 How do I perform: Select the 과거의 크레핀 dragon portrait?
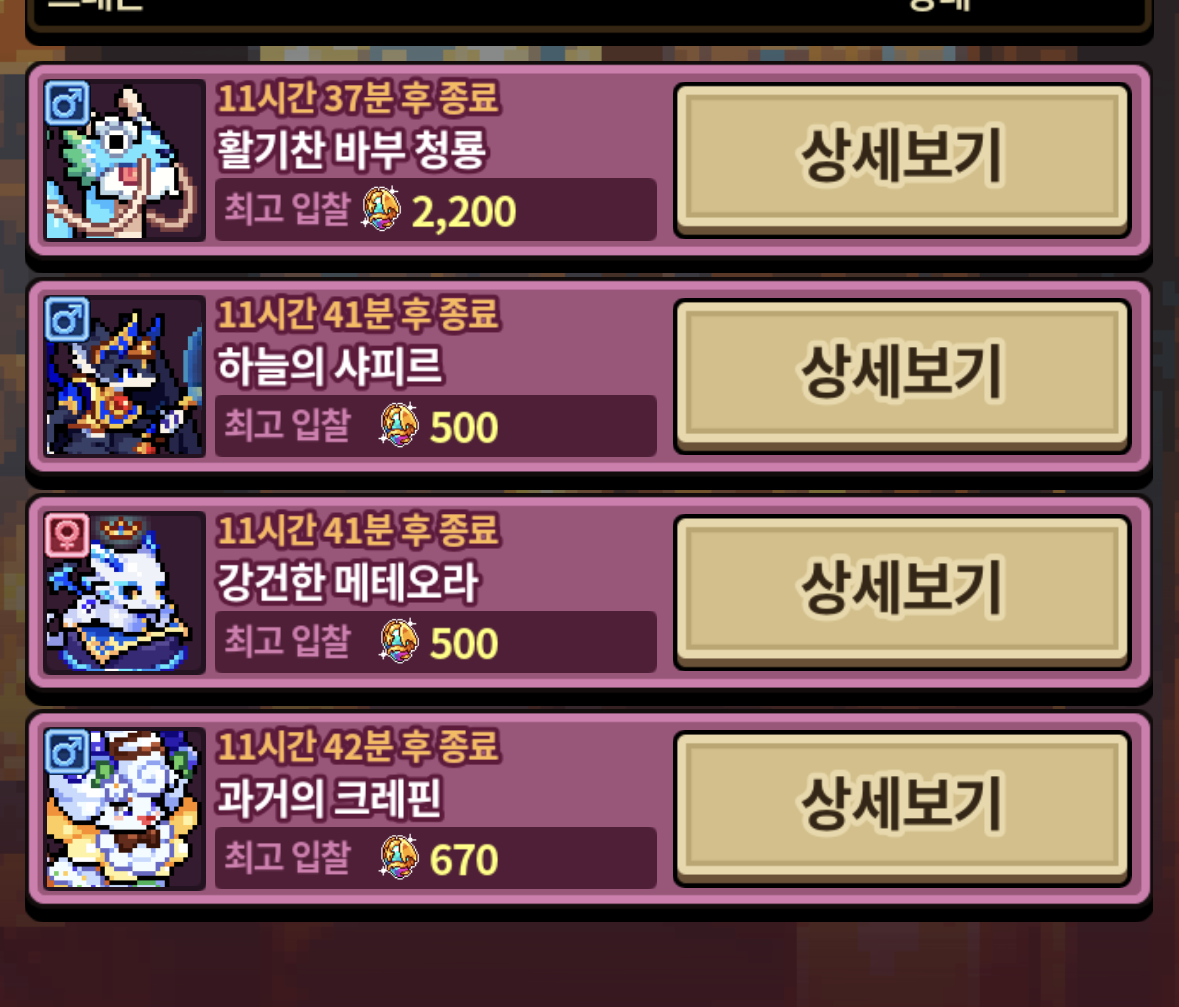coord(125,808)
